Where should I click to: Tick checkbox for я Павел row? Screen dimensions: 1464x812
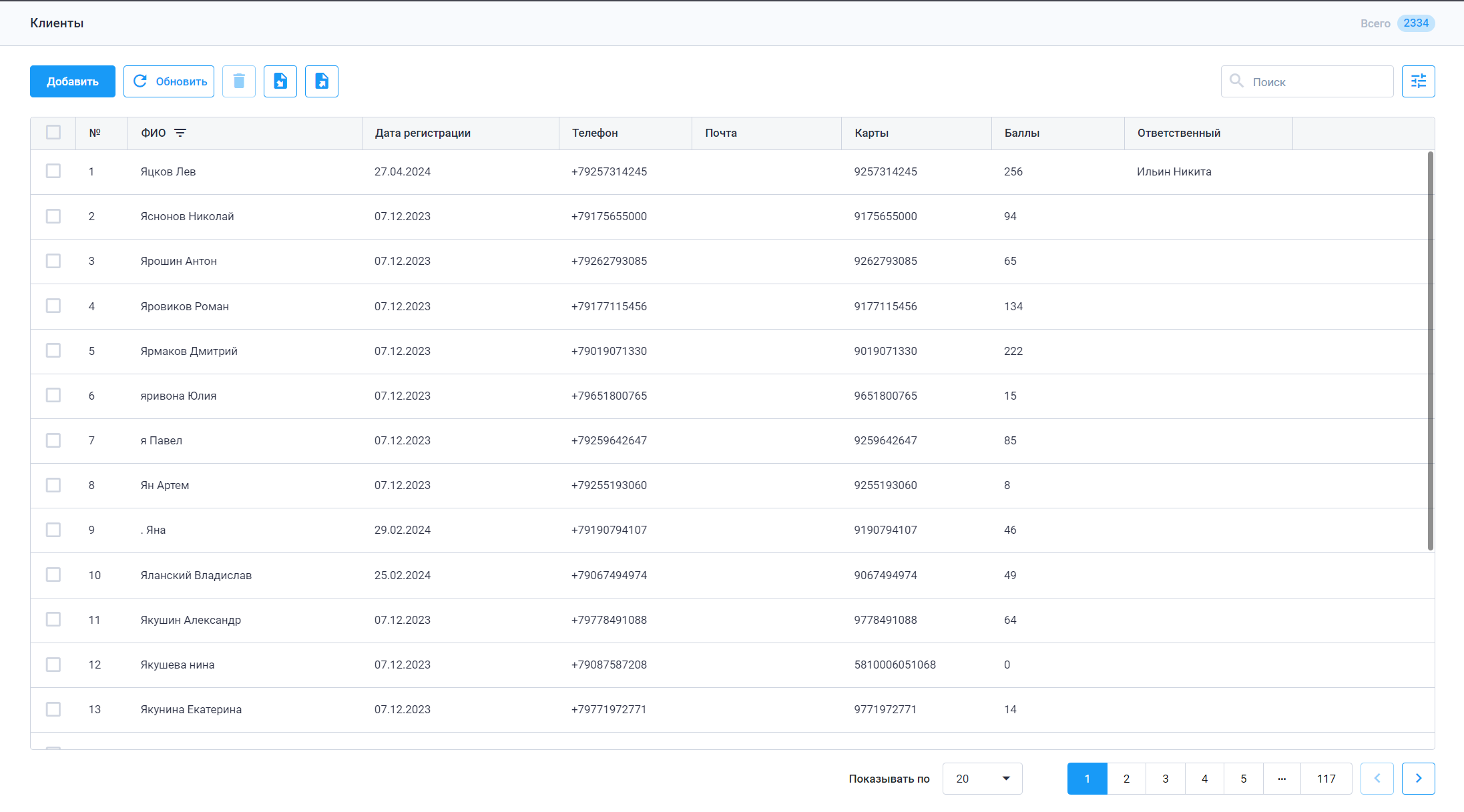coord(53,440)
